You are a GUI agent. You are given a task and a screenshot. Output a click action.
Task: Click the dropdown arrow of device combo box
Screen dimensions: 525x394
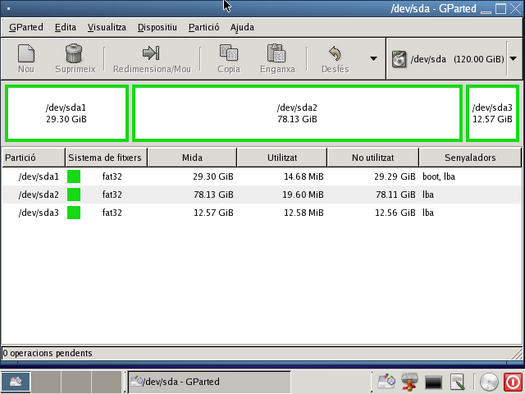click(513, 59)
